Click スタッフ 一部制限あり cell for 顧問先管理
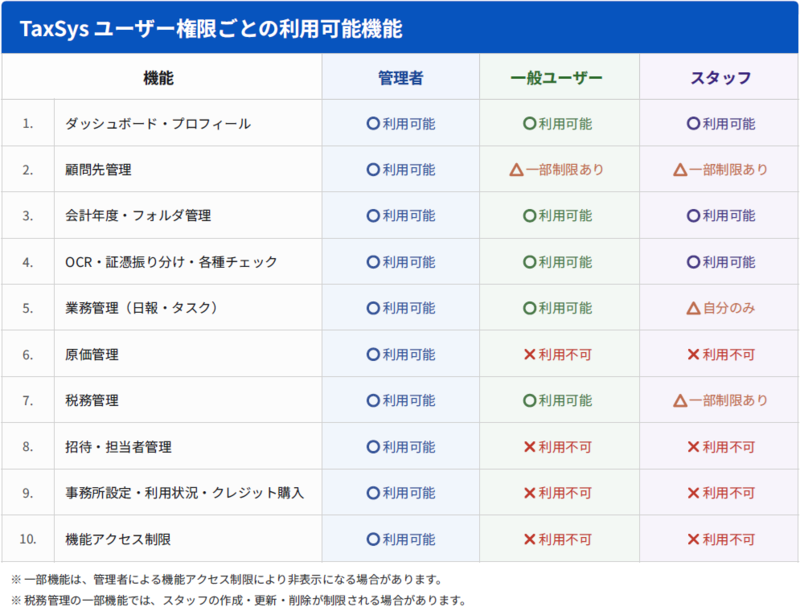This screenshot has width=800, height=611. pyautogui.click(x=720, y=170)
